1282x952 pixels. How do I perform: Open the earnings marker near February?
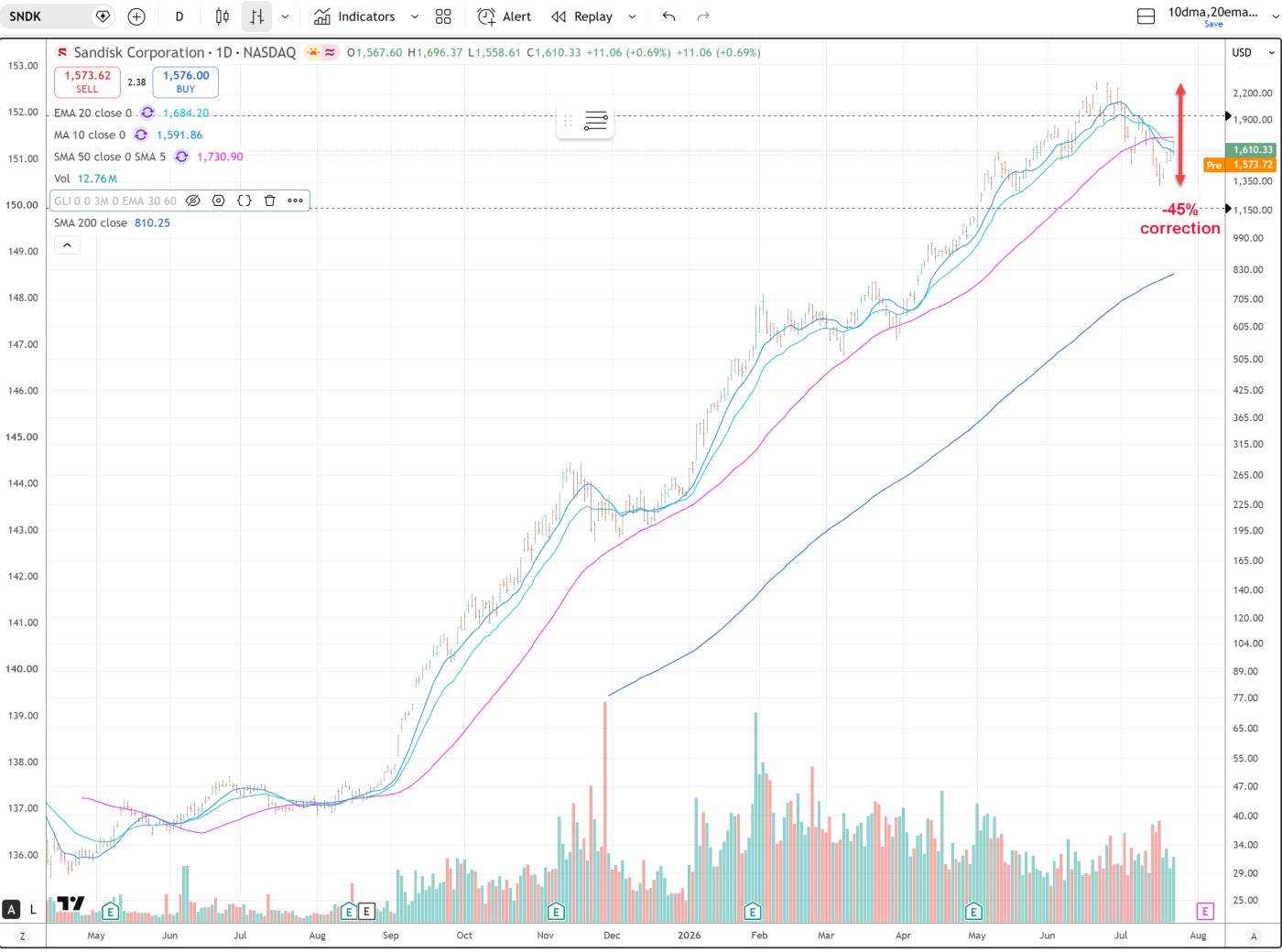point(753,912)
